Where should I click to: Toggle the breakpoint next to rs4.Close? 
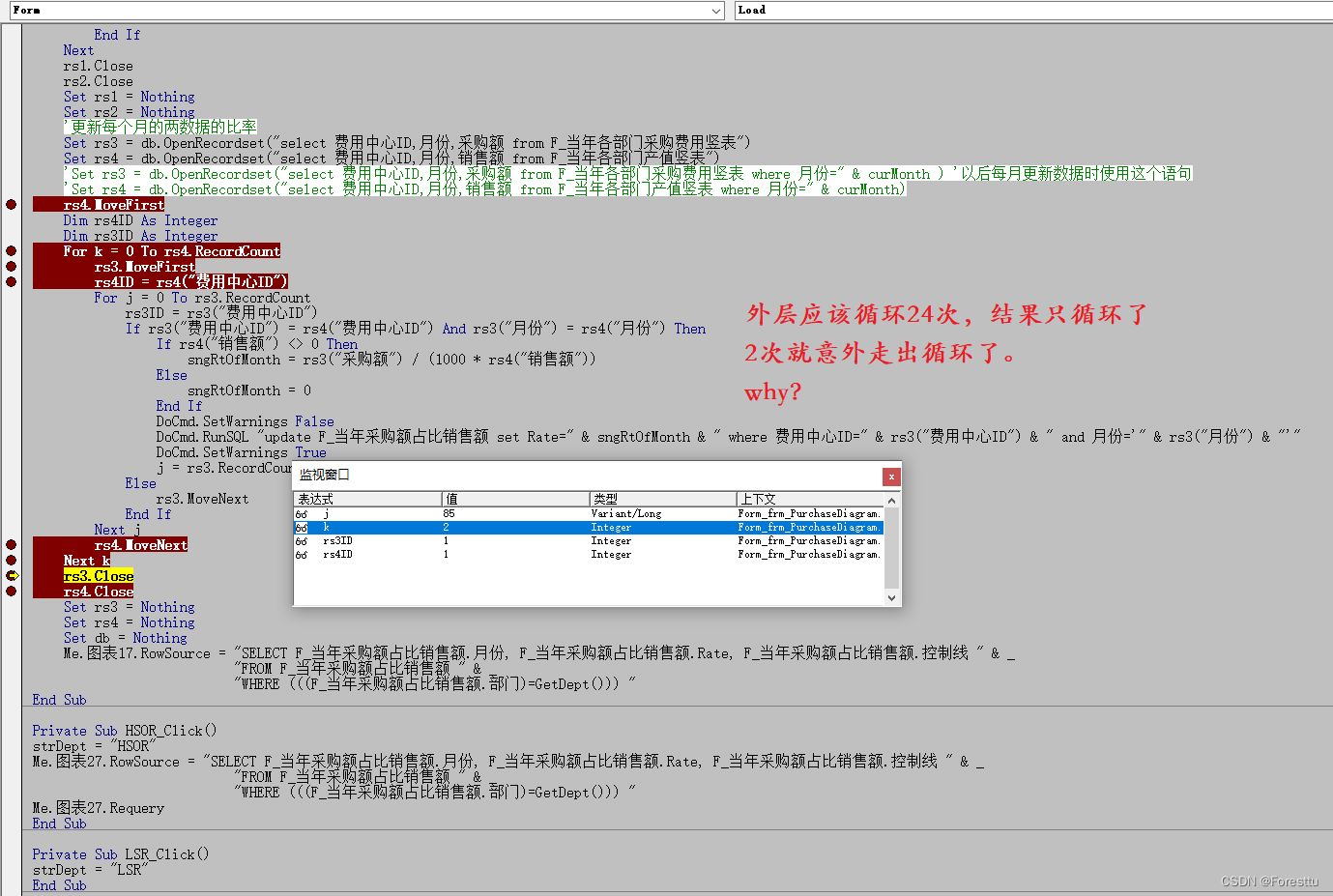tap(11, 591)
